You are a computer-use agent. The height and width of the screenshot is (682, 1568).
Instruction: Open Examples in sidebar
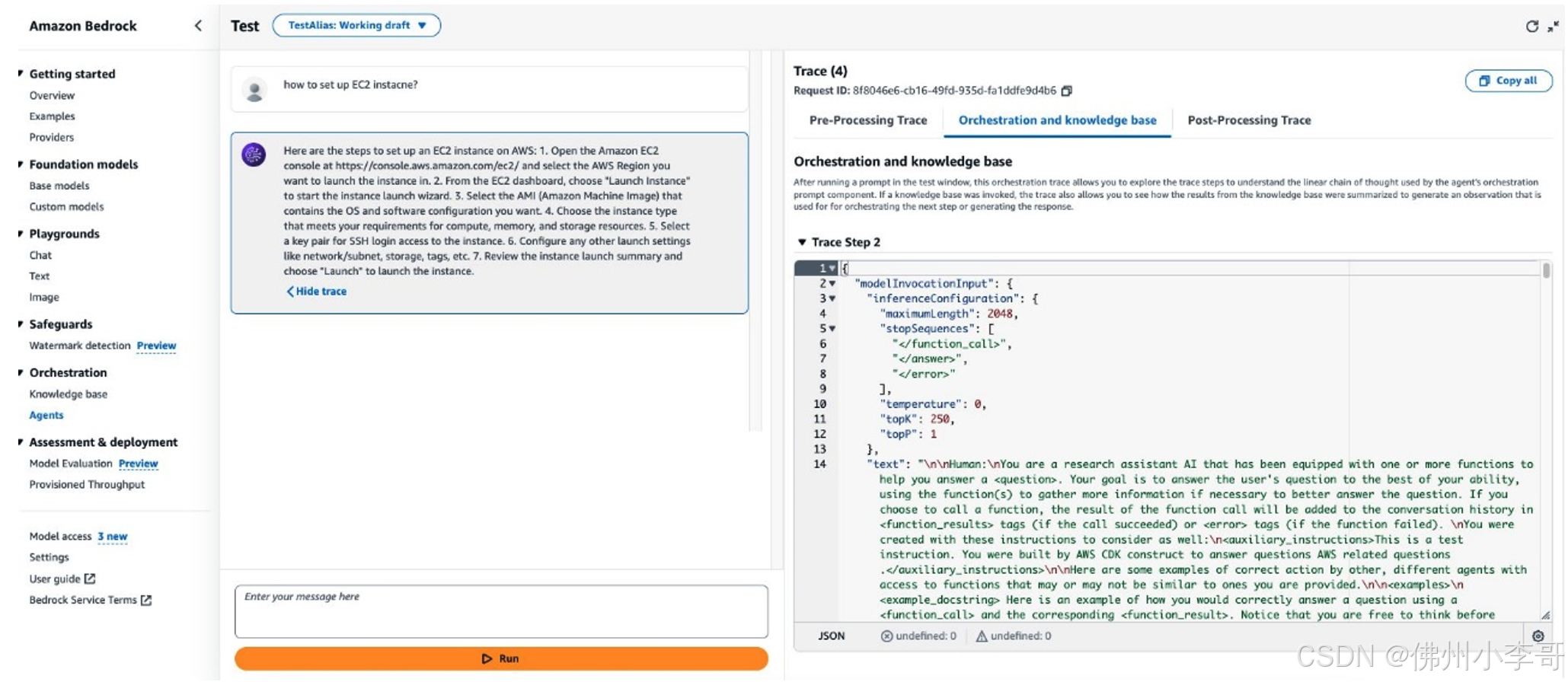coord(52,116)
